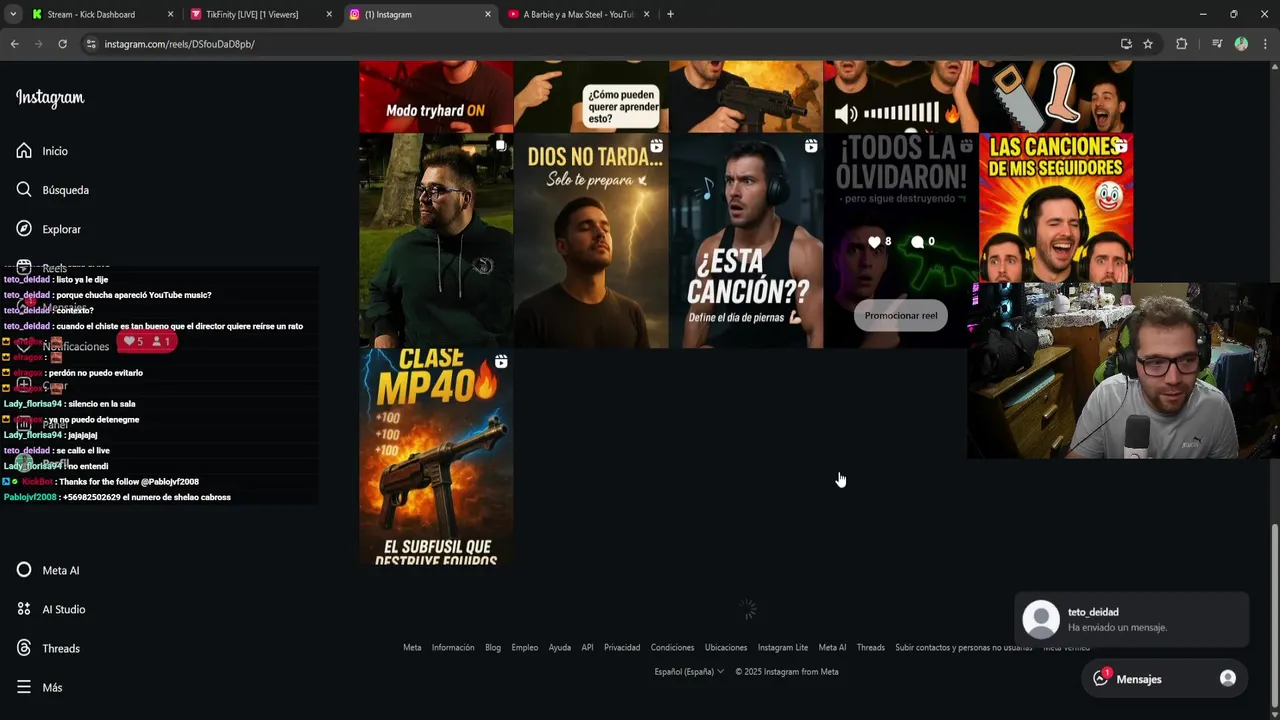Open the Meta footer link
This screenshot has width=1280, height=720.
(x=412, y=648)
